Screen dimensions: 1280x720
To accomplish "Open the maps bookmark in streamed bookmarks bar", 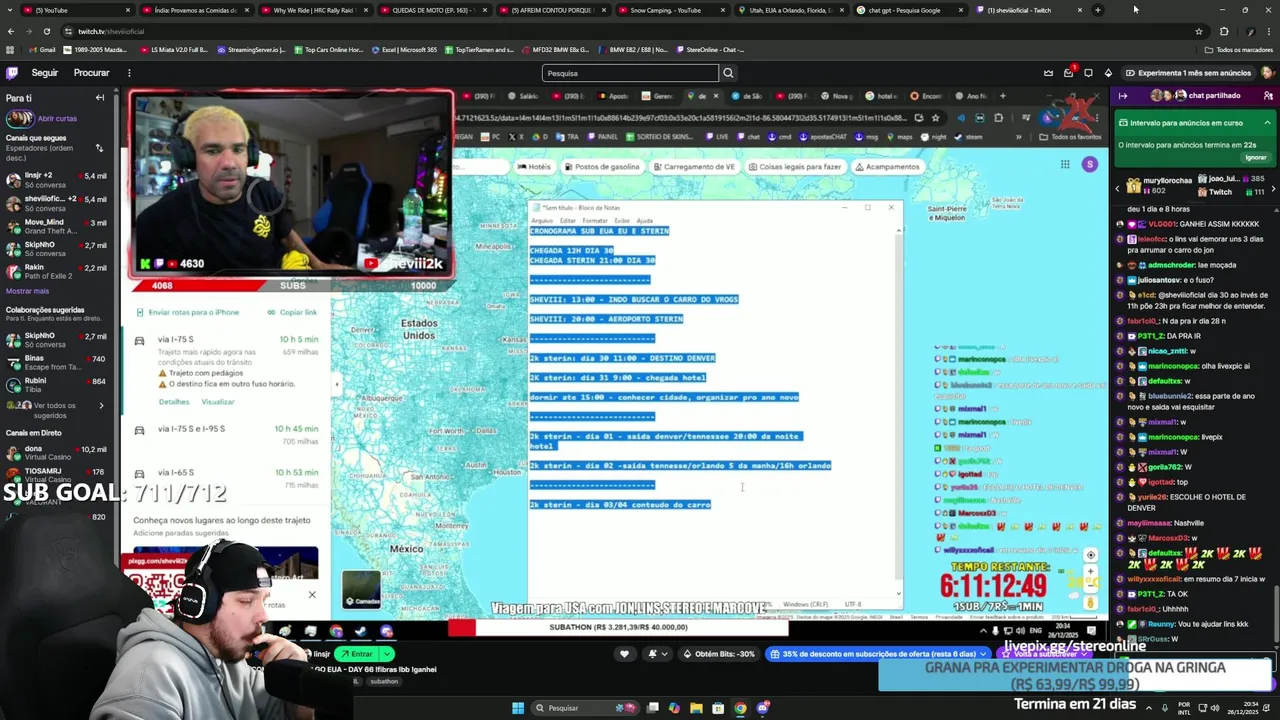I will pyautogui.click(x=901, y=137).
